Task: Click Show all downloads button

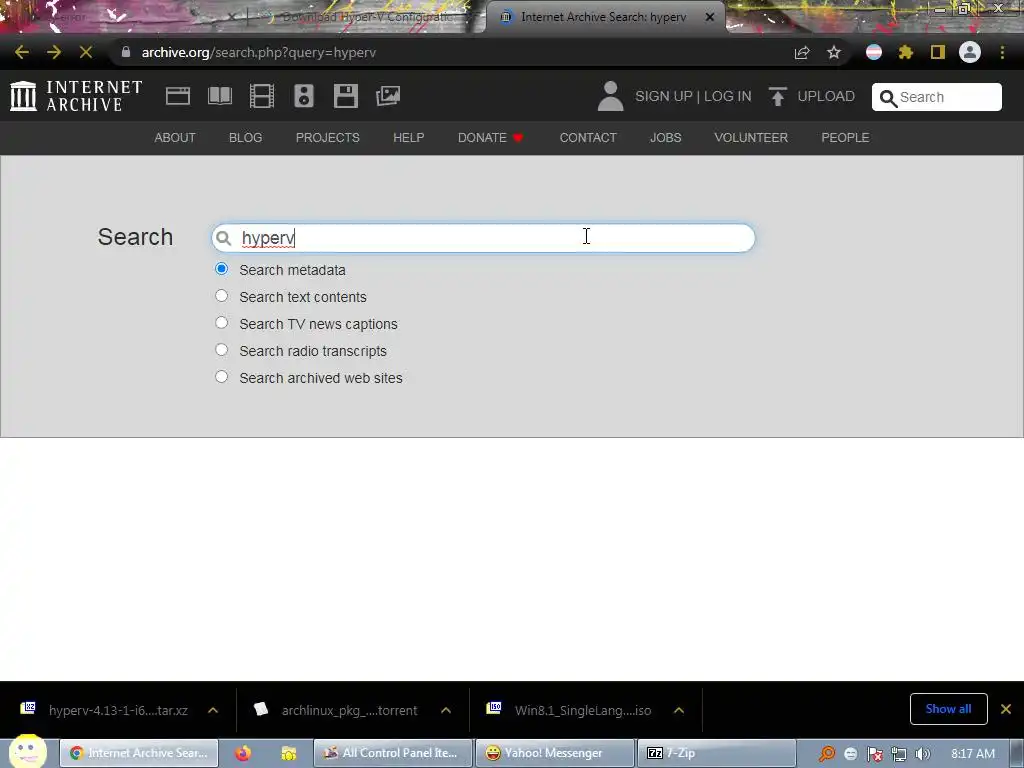Action: pyautogui.click(x=948, y=709)
